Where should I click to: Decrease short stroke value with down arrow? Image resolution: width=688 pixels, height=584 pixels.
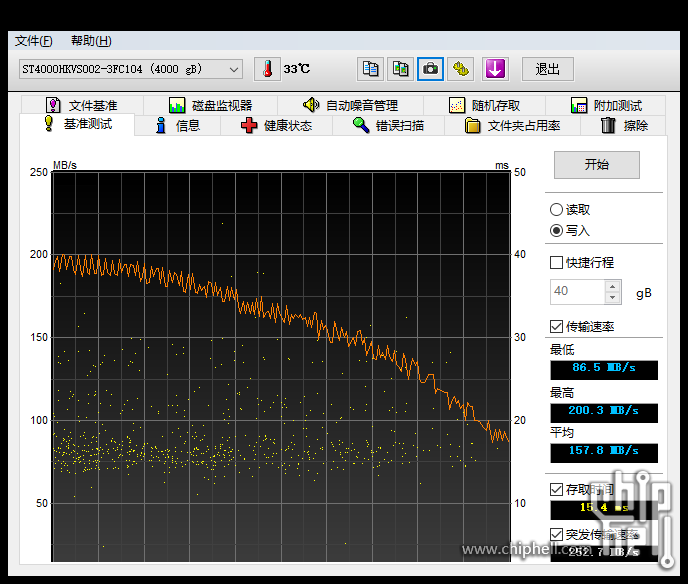pos(613,297)
